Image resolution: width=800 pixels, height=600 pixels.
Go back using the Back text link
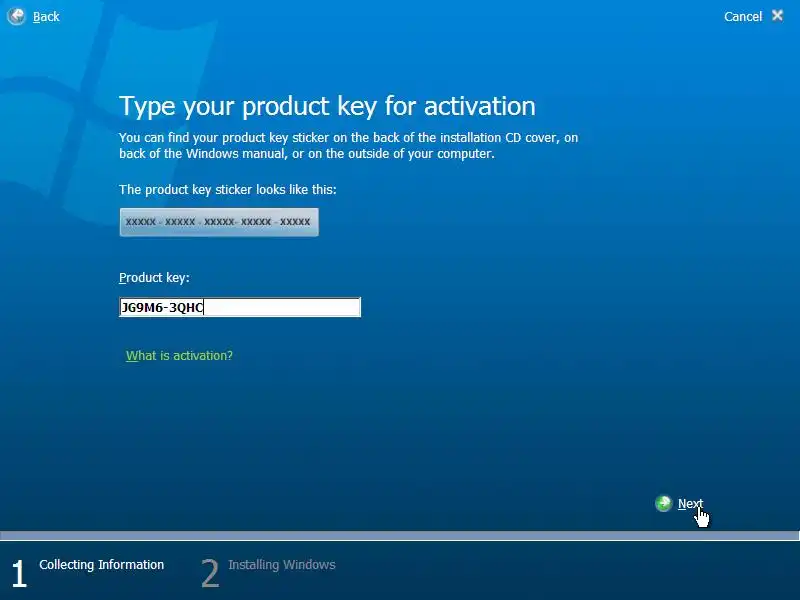tap(46, 17)
